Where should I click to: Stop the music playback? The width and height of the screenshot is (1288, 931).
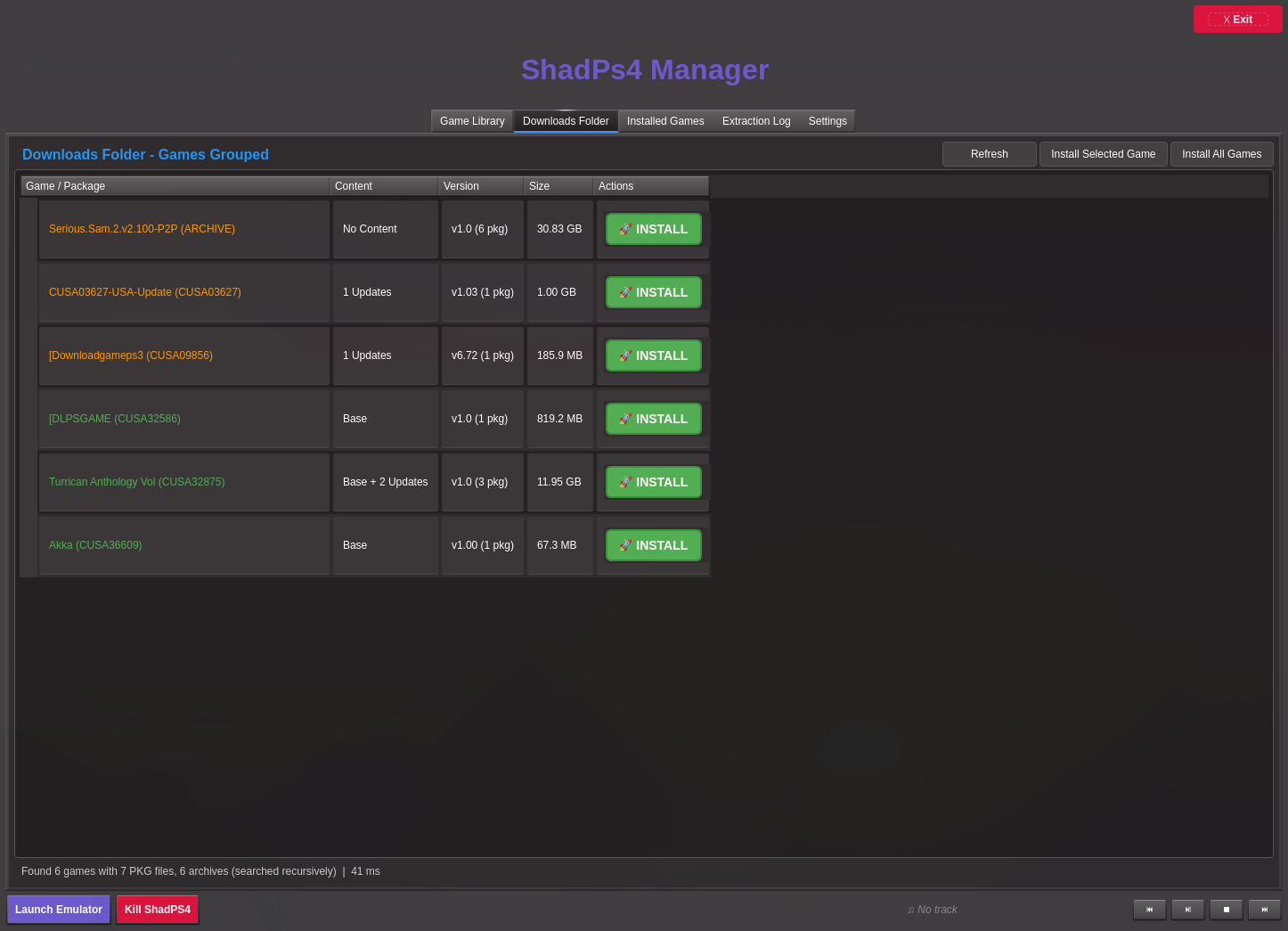pos(1227,910)
